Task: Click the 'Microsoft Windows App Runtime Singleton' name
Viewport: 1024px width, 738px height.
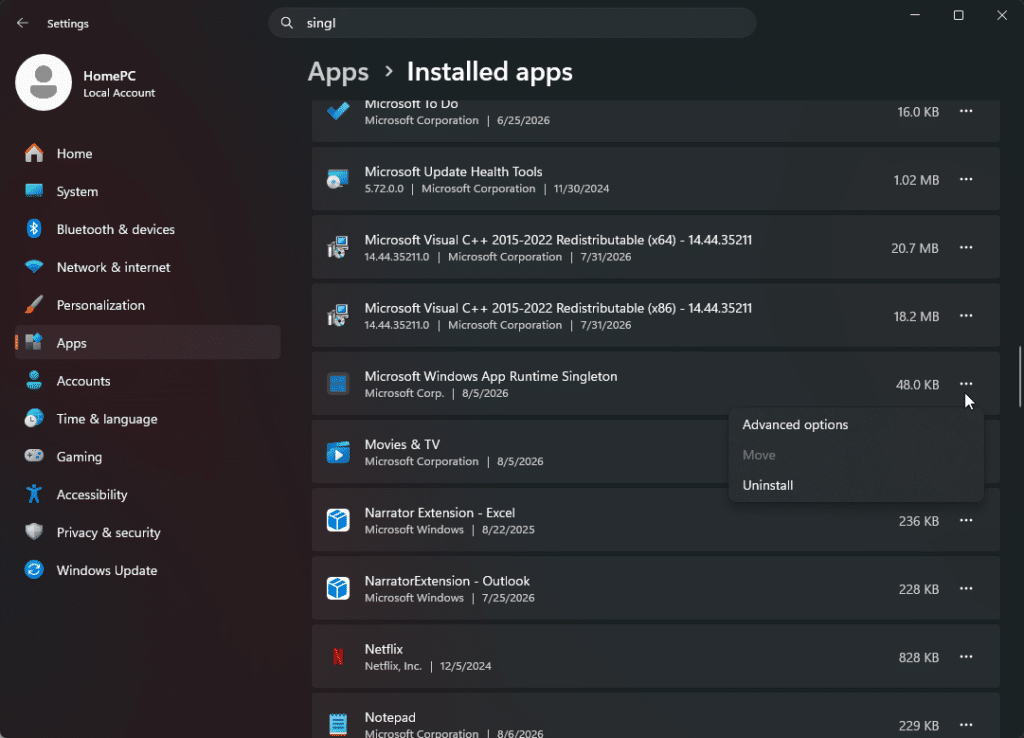Action: click(490, 377)
